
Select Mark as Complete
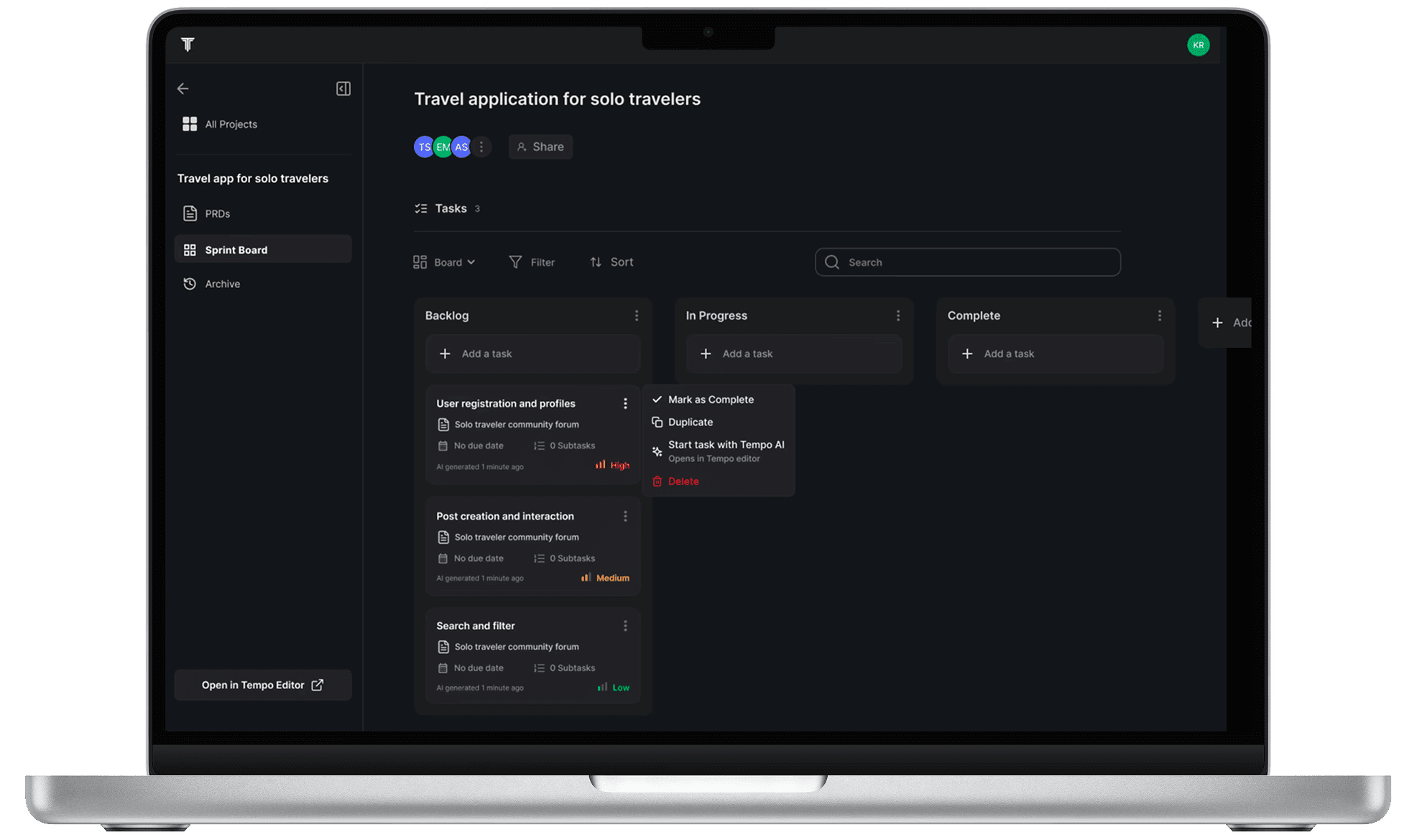click(x=710, y=400)
